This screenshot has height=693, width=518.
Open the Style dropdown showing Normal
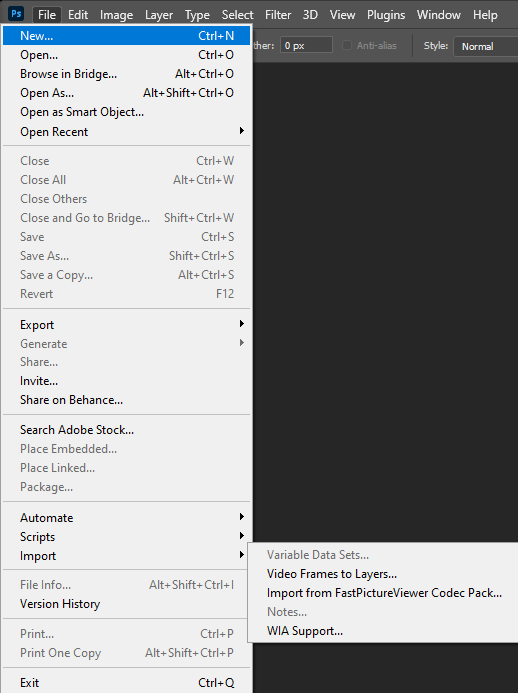486,46
